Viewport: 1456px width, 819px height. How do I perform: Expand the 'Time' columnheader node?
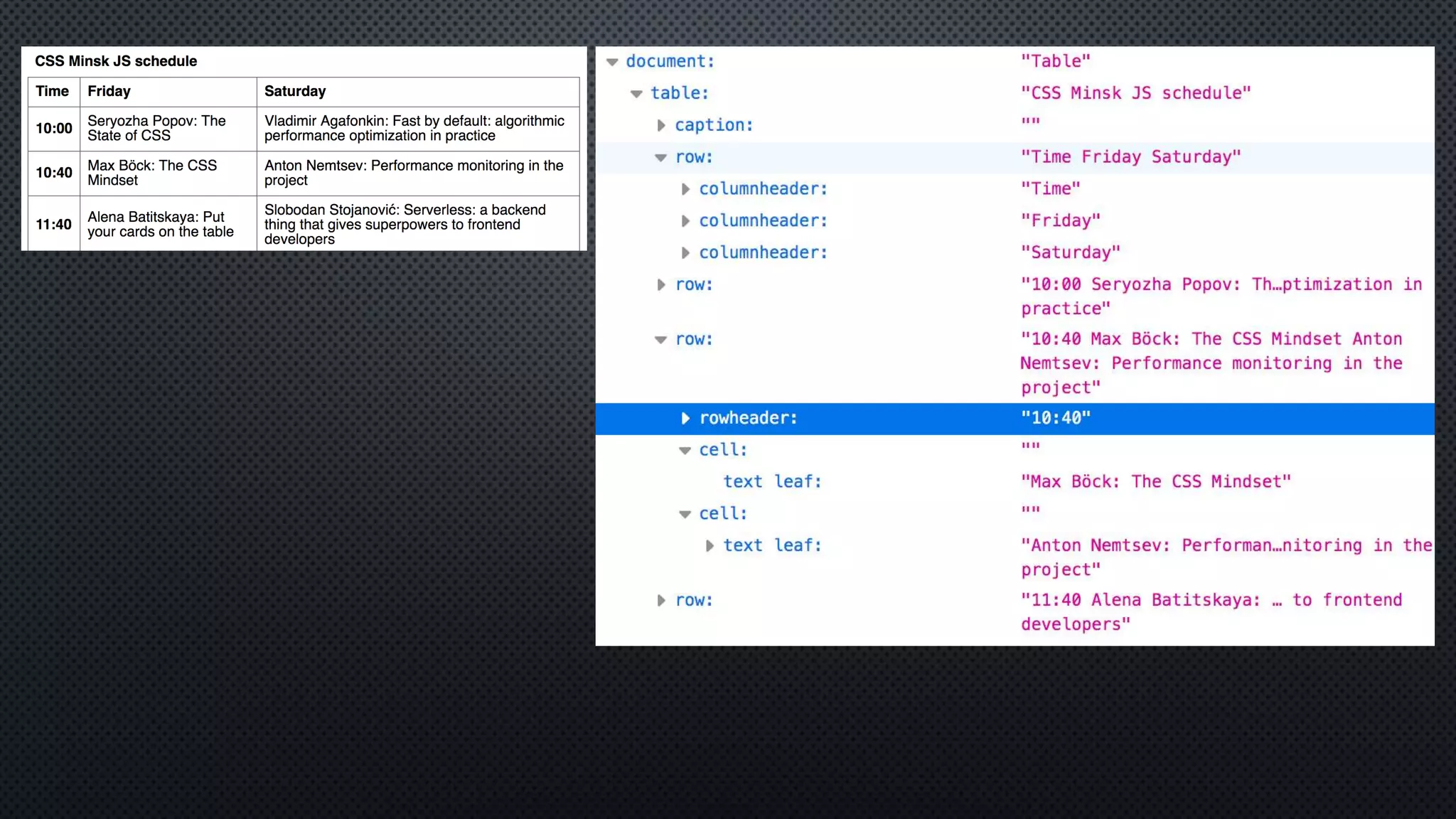pos(685,189)
